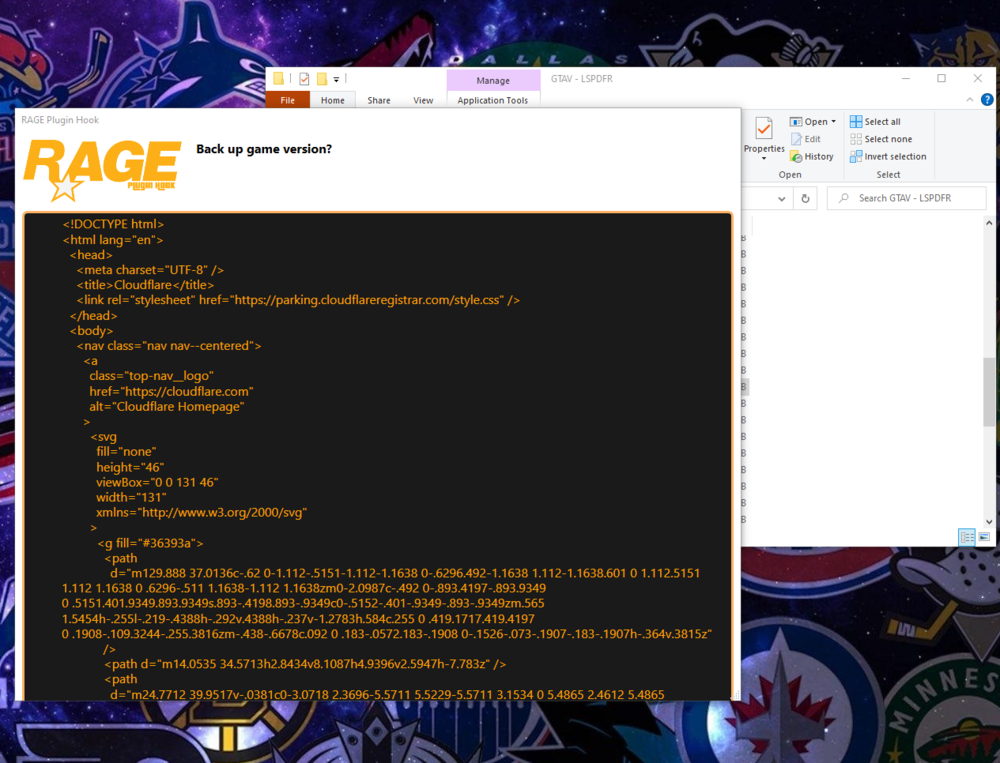Switch to the View ribbon tab
The height and width of the screenshot is (763, 1000).
(x=423, y=100)
